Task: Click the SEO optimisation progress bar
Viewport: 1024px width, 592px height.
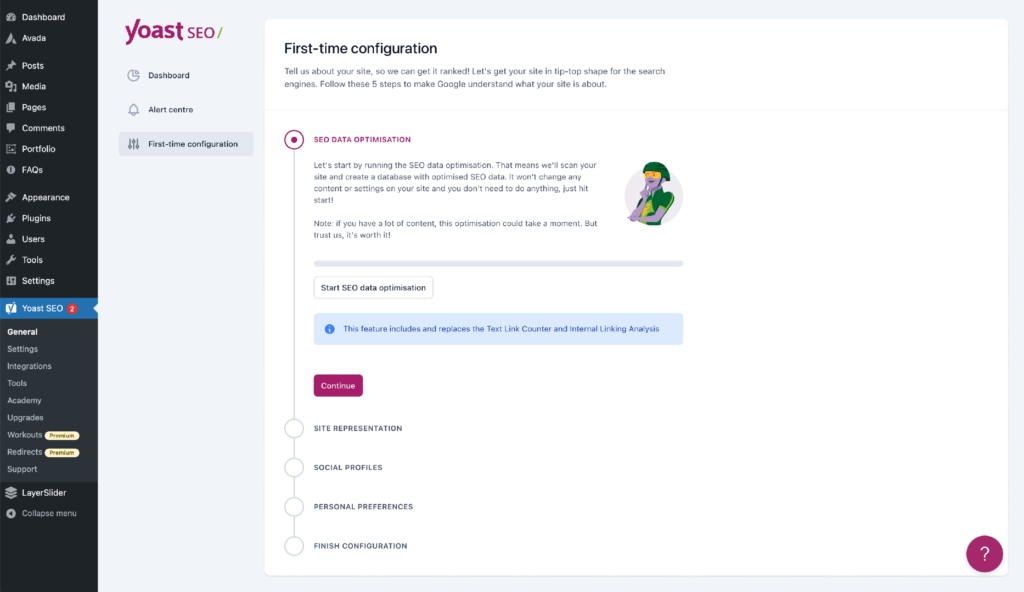Action: [x=498, y=263]
